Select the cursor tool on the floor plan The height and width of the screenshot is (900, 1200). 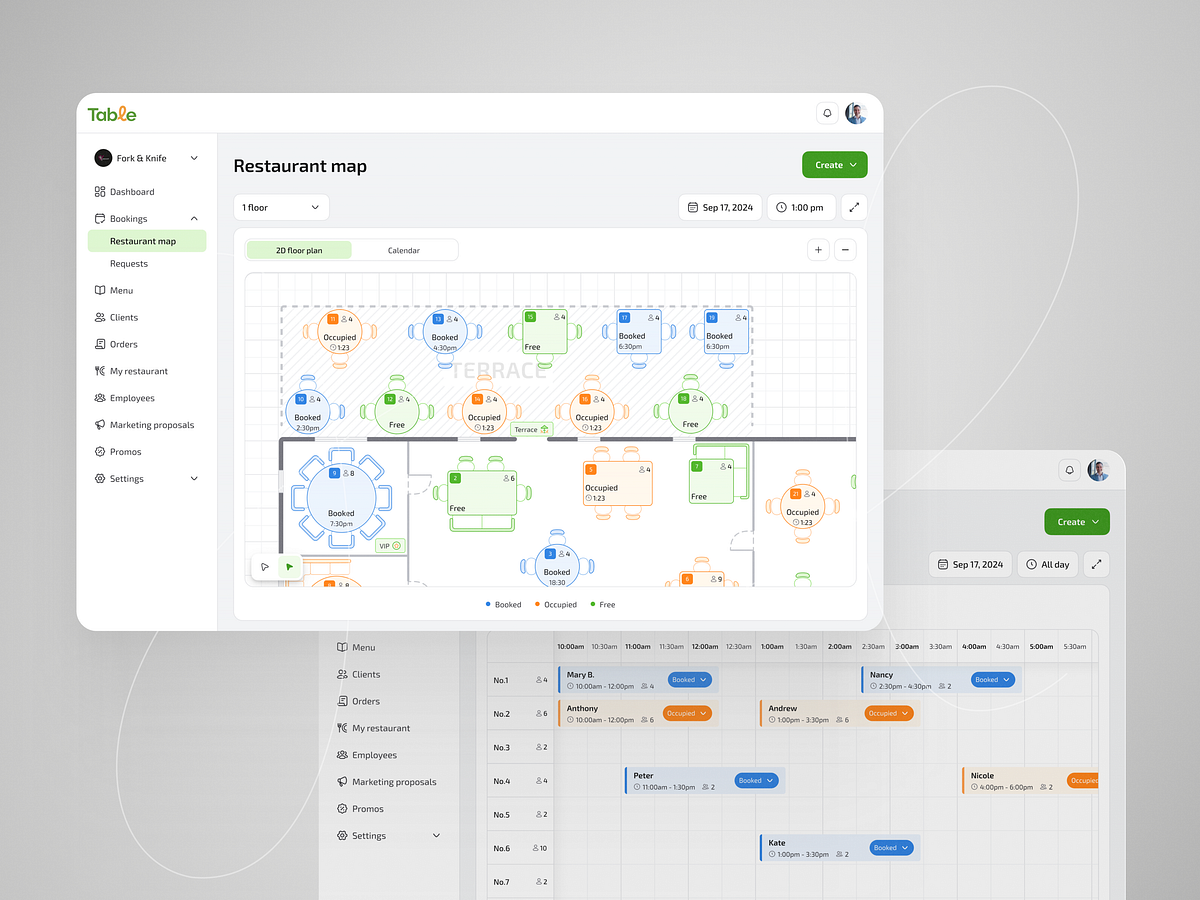point(264,566)
